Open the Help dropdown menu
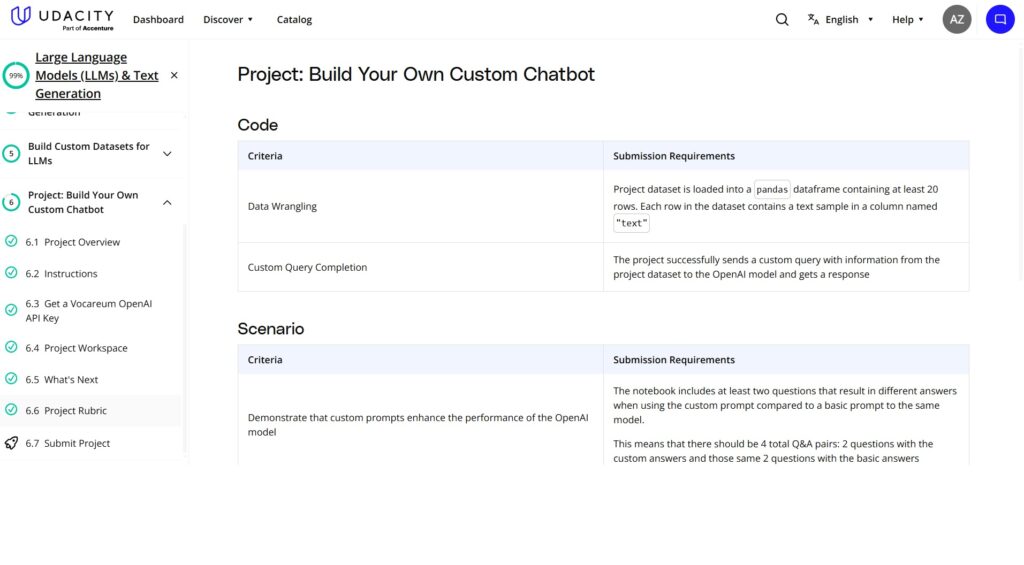This screenshot has height=565, width=1024. click(908, 20)
